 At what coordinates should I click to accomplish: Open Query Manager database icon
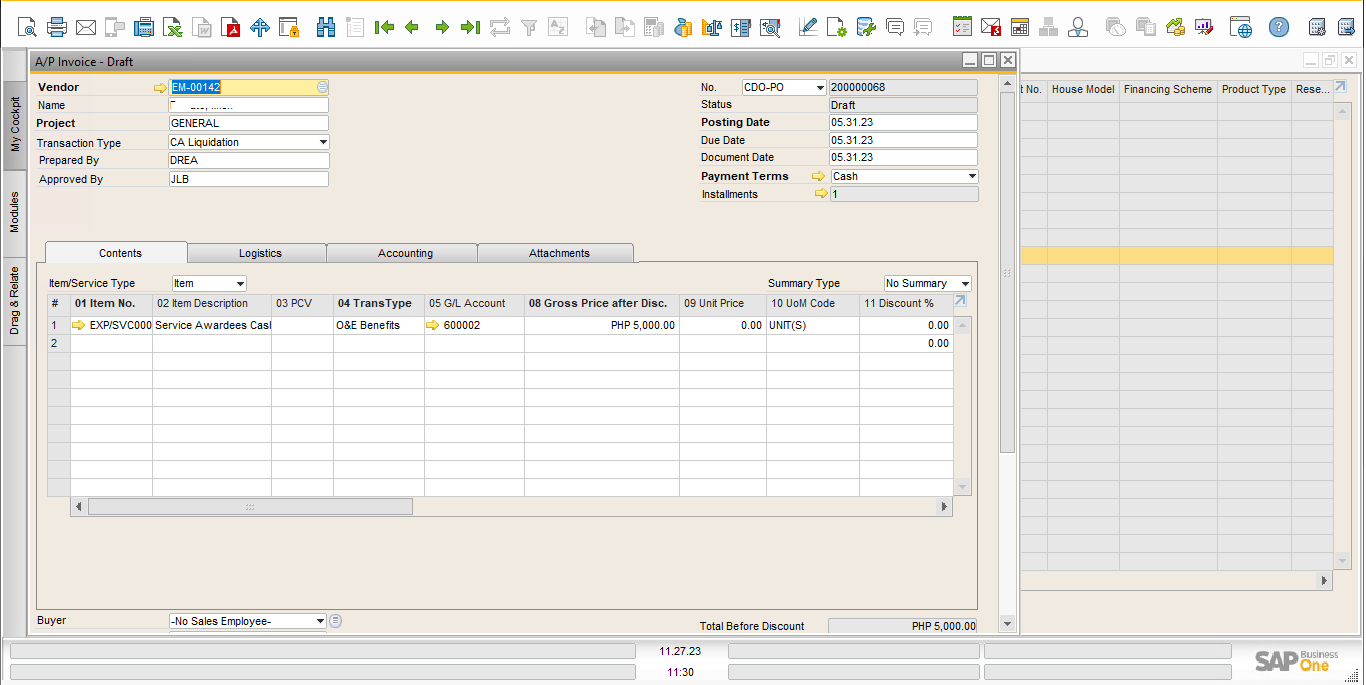tap(866, 27)
